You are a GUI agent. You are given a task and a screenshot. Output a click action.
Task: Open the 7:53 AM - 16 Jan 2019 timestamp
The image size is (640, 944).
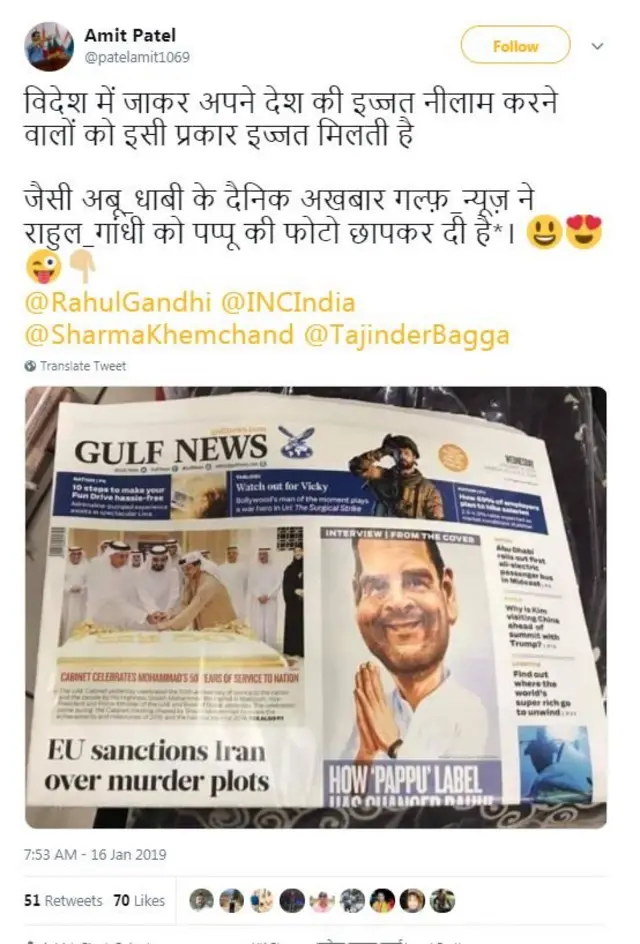click(95, 854)
